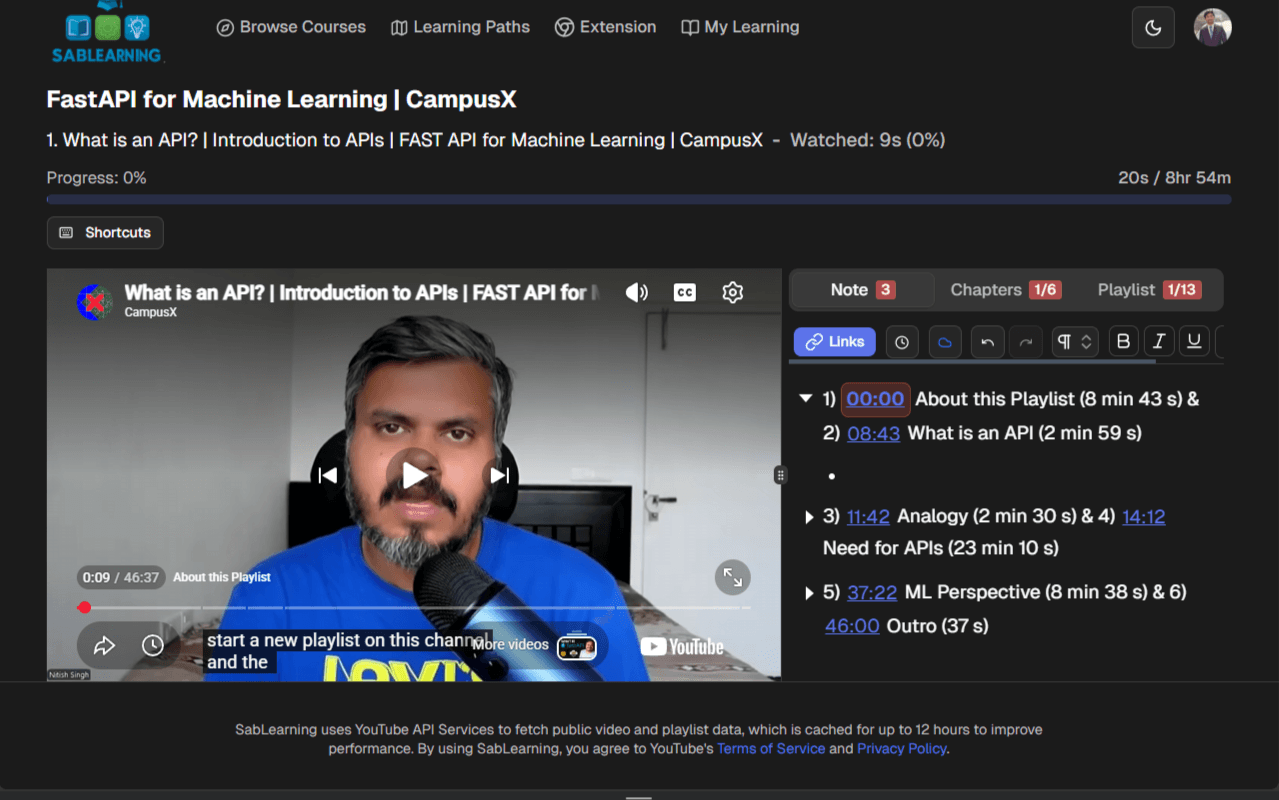
Task: Apply bold formatting to note text
Action: pos(1123,341)
